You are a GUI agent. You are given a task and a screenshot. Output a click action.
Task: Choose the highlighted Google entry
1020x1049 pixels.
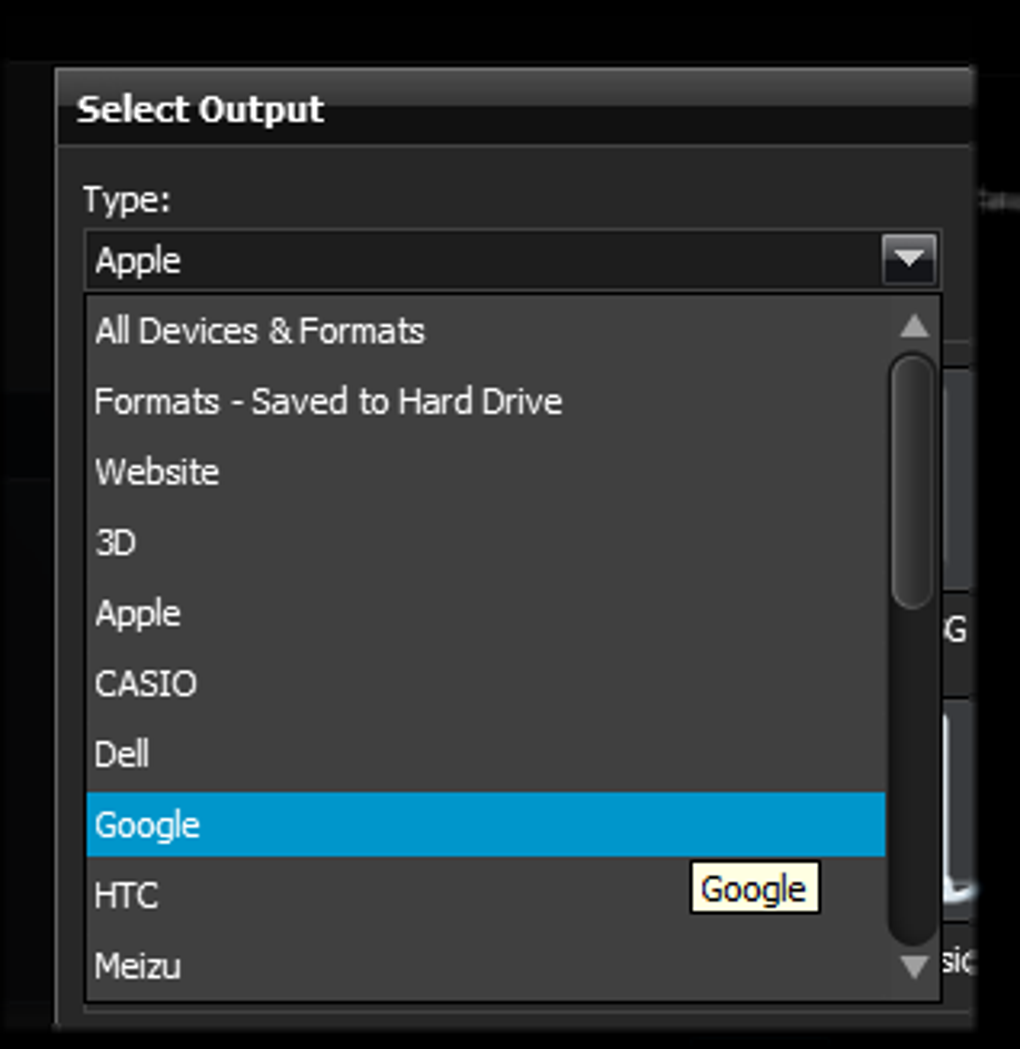point(486,825)
